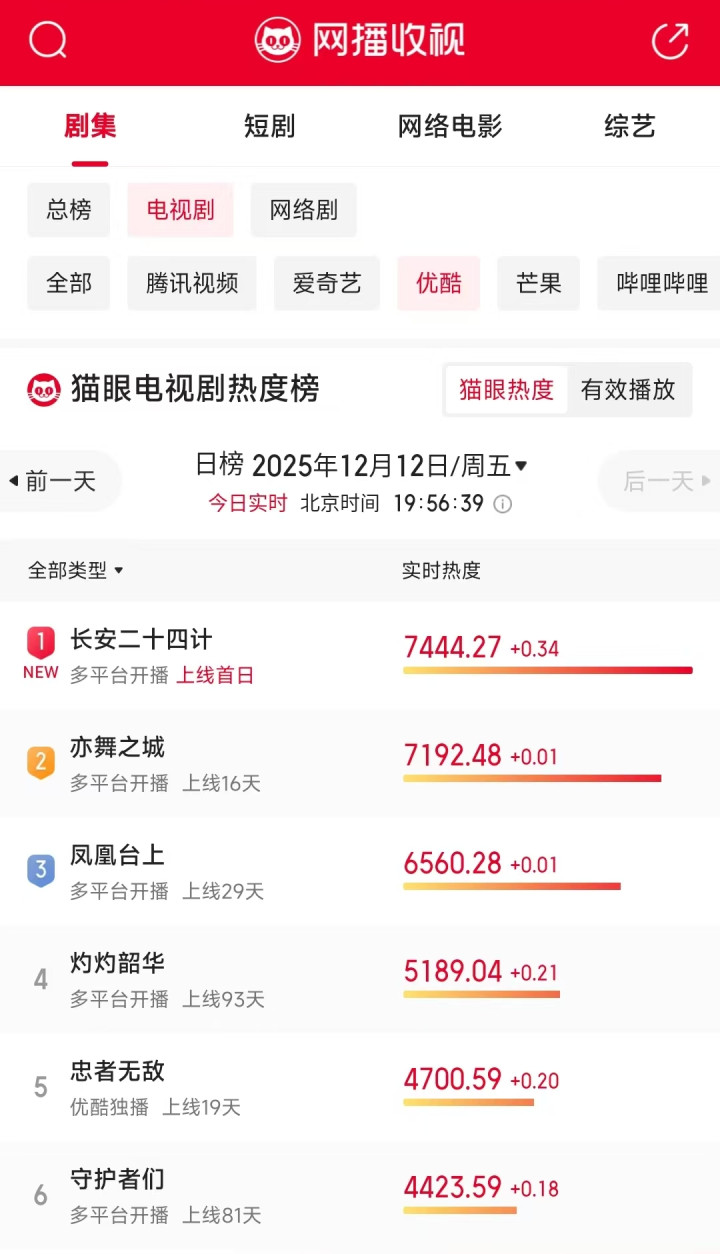Image resolution: width=720 pixels, height=1254 pixels.
Task: Go to 前一天 ranking
Action: [x=60, y=482]
